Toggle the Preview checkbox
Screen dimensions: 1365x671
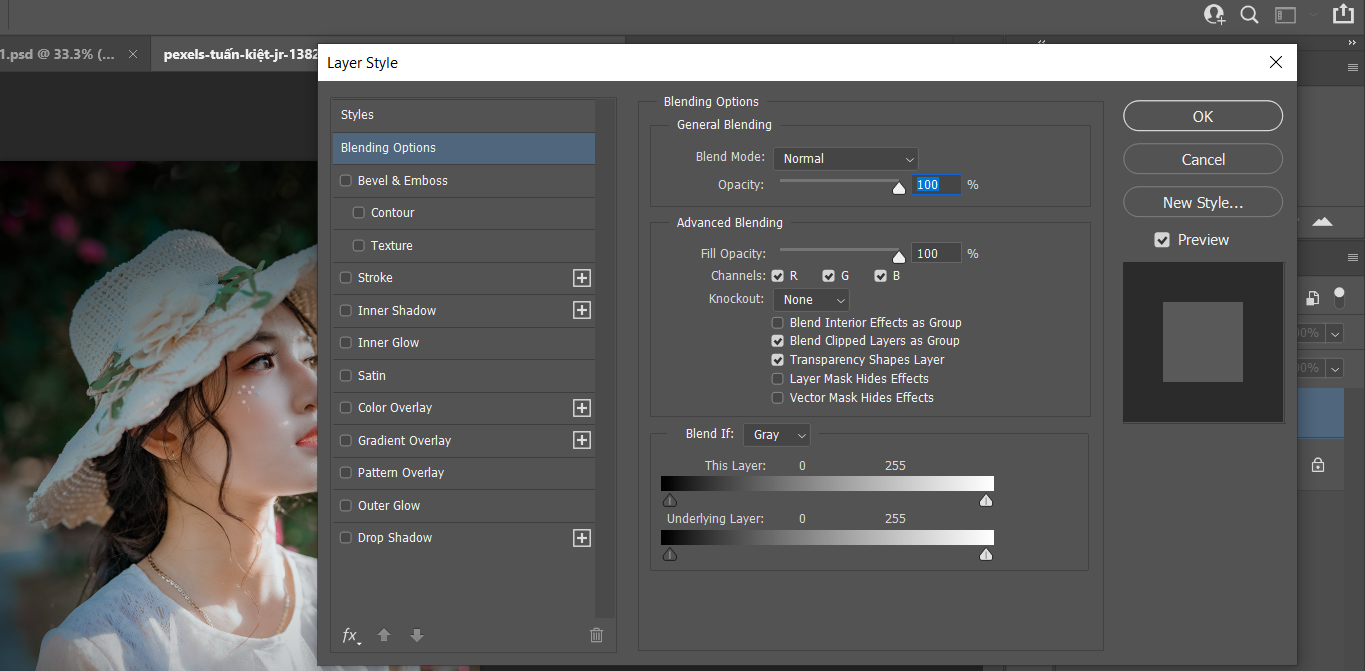(x=1161, y=240)
